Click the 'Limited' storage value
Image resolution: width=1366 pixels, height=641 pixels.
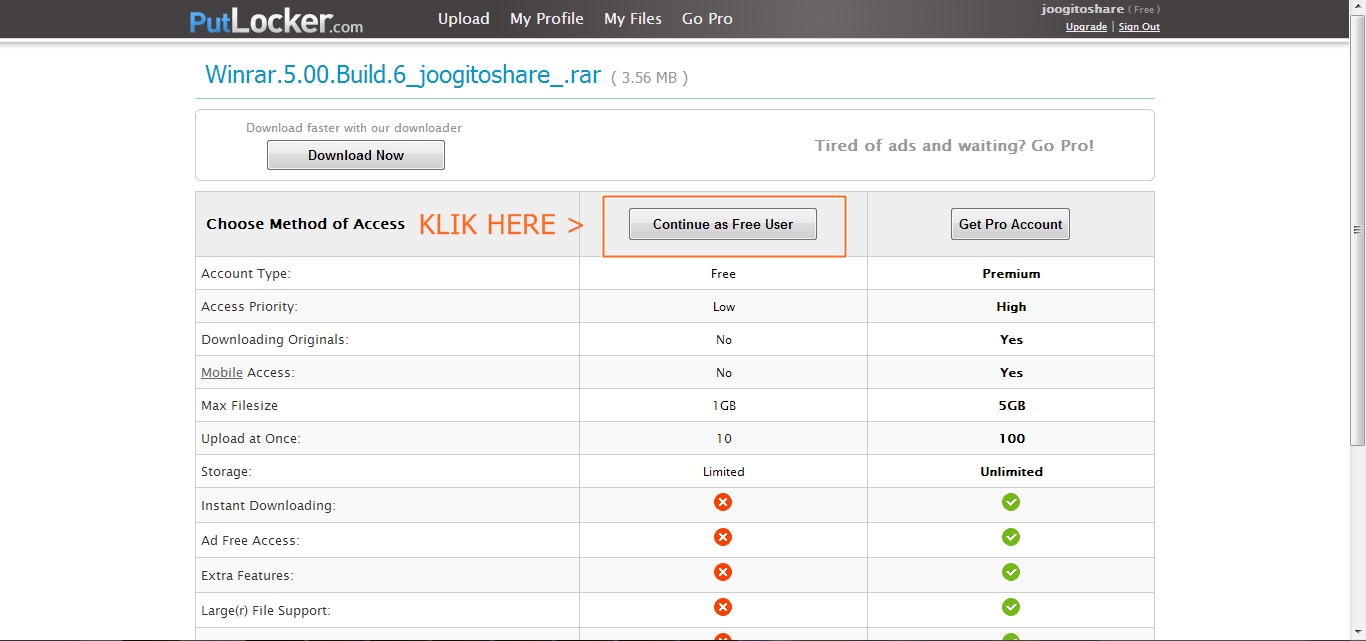724,472
